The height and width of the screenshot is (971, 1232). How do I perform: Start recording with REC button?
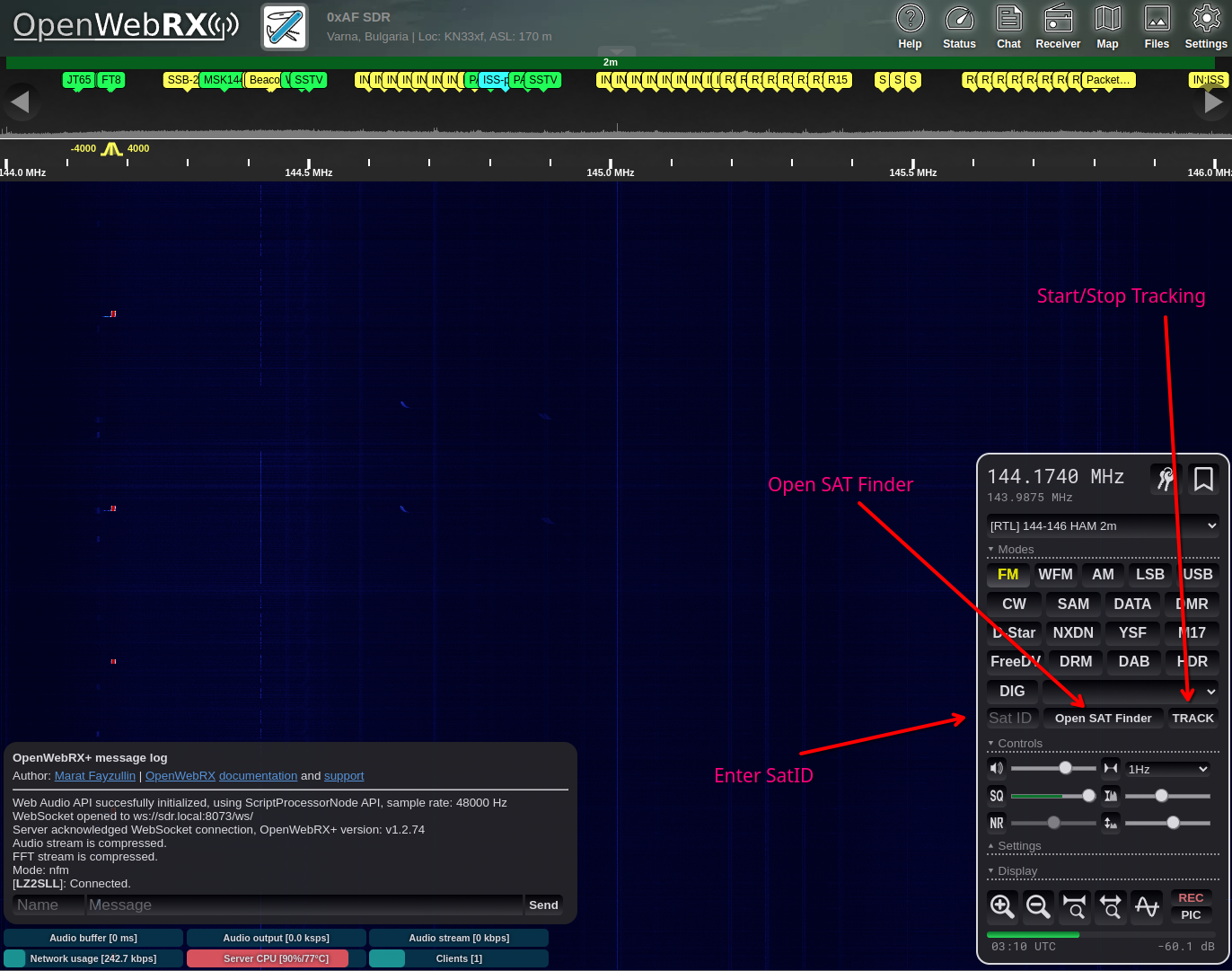[x=1191, y=898]
